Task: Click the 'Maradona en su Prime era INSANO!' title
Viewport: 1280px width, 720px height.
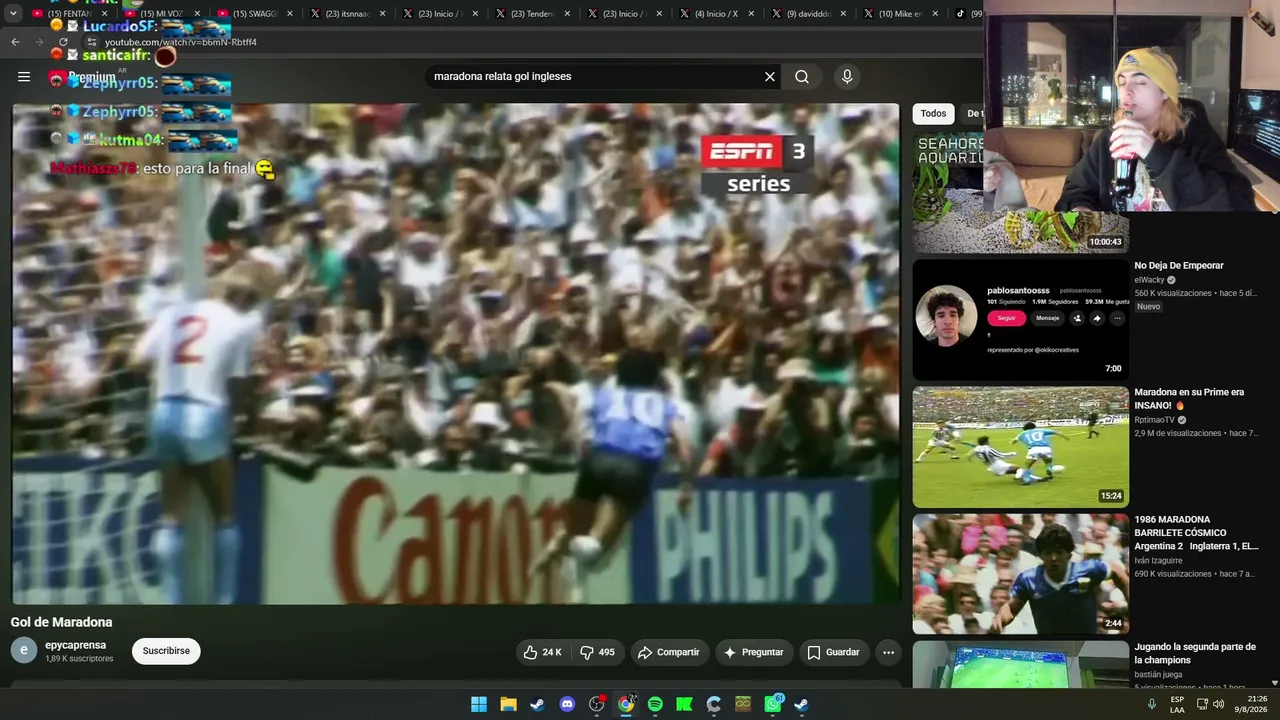Action: pos(1189,399)
